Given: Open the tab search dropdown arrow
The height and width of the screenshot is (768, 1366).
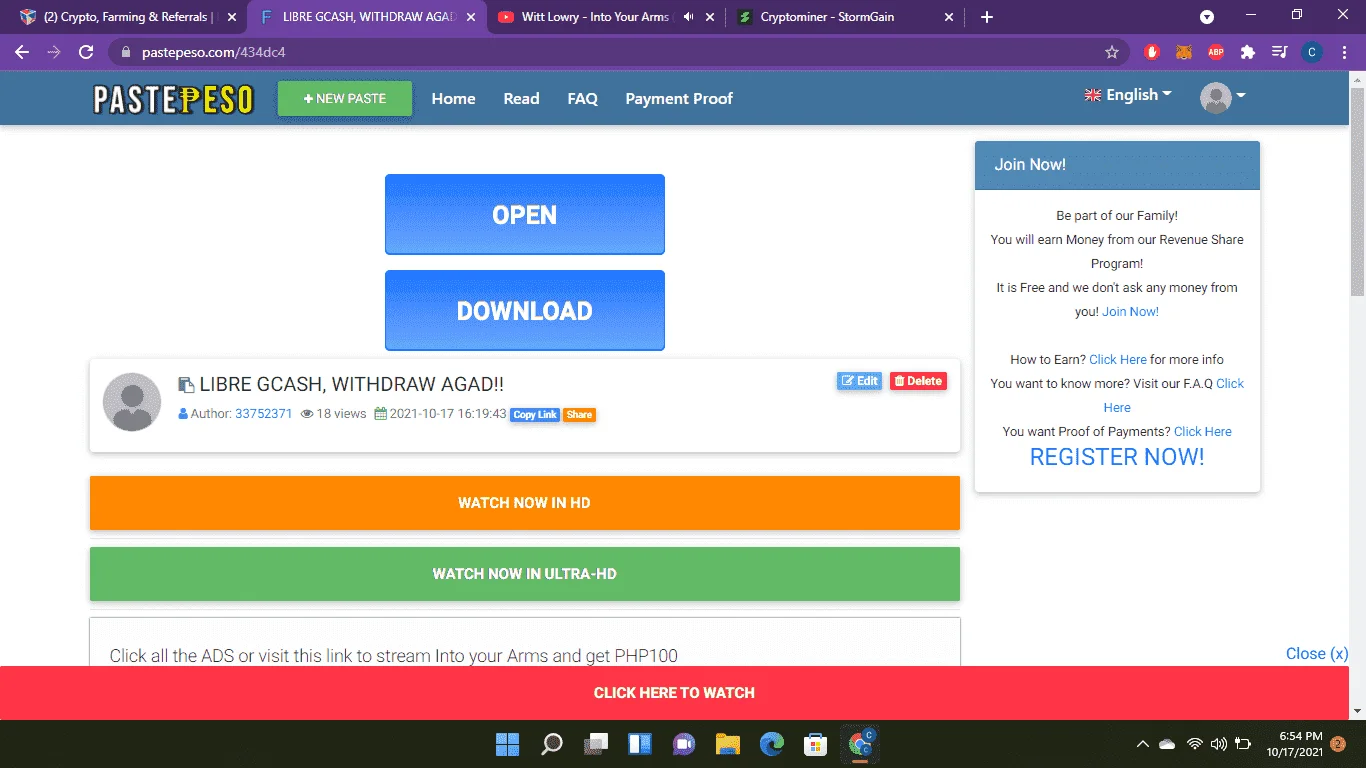Looking at the screenshot, I should [1207, 17].
